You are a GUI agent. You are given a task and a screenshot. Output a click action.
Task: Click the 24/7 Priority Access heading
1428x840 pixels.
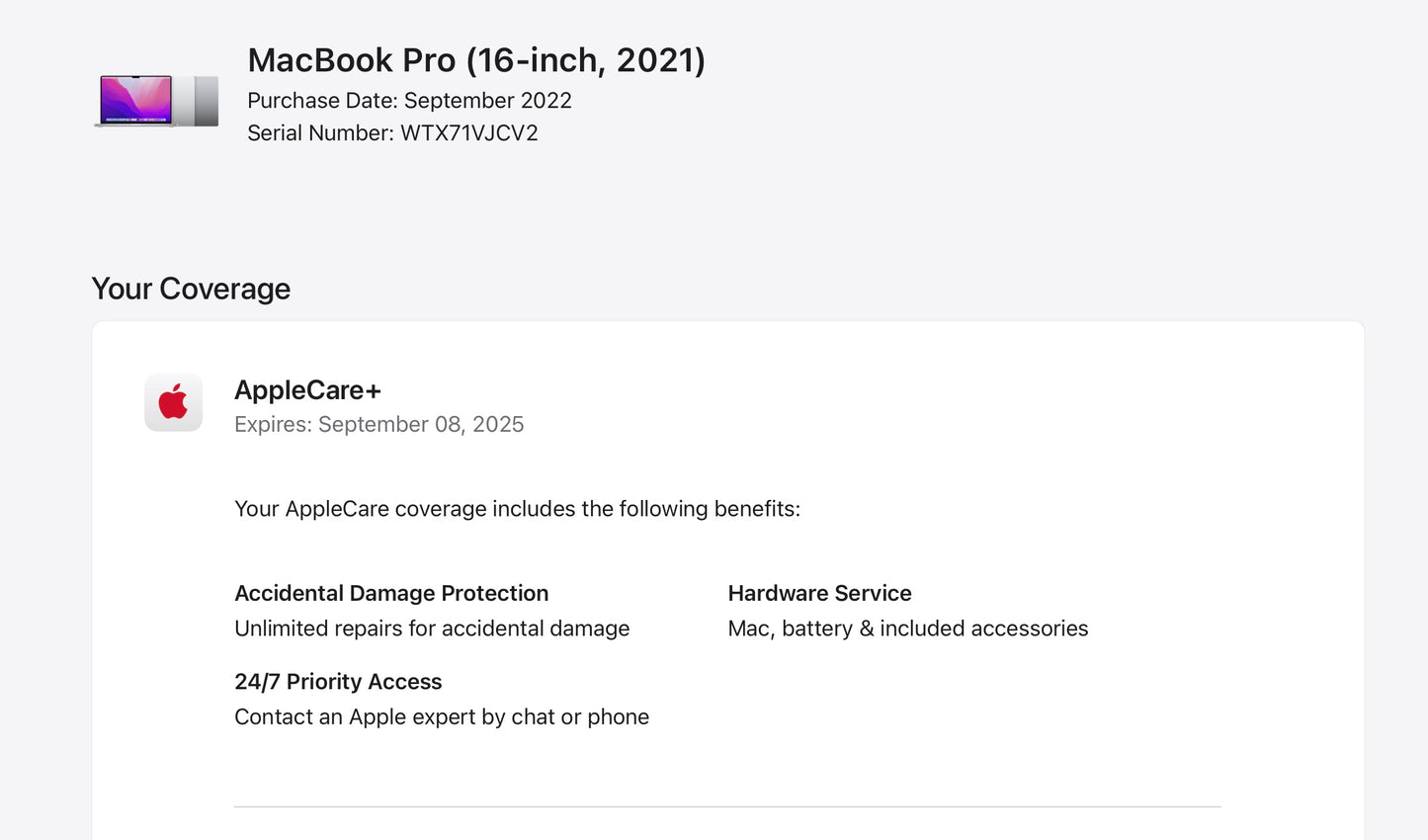click(338, 682)
